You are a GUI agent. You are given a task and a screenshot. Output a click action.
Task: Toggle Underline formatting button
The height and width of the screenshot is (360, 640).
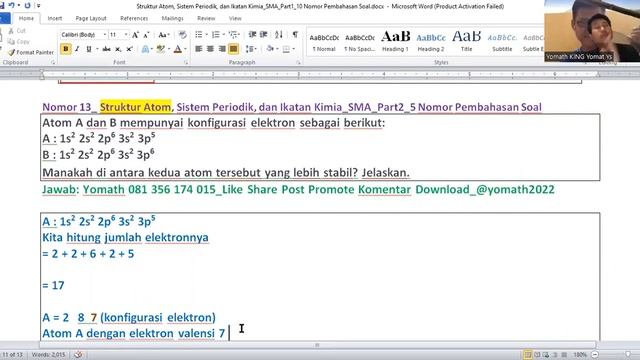[89, 49]
